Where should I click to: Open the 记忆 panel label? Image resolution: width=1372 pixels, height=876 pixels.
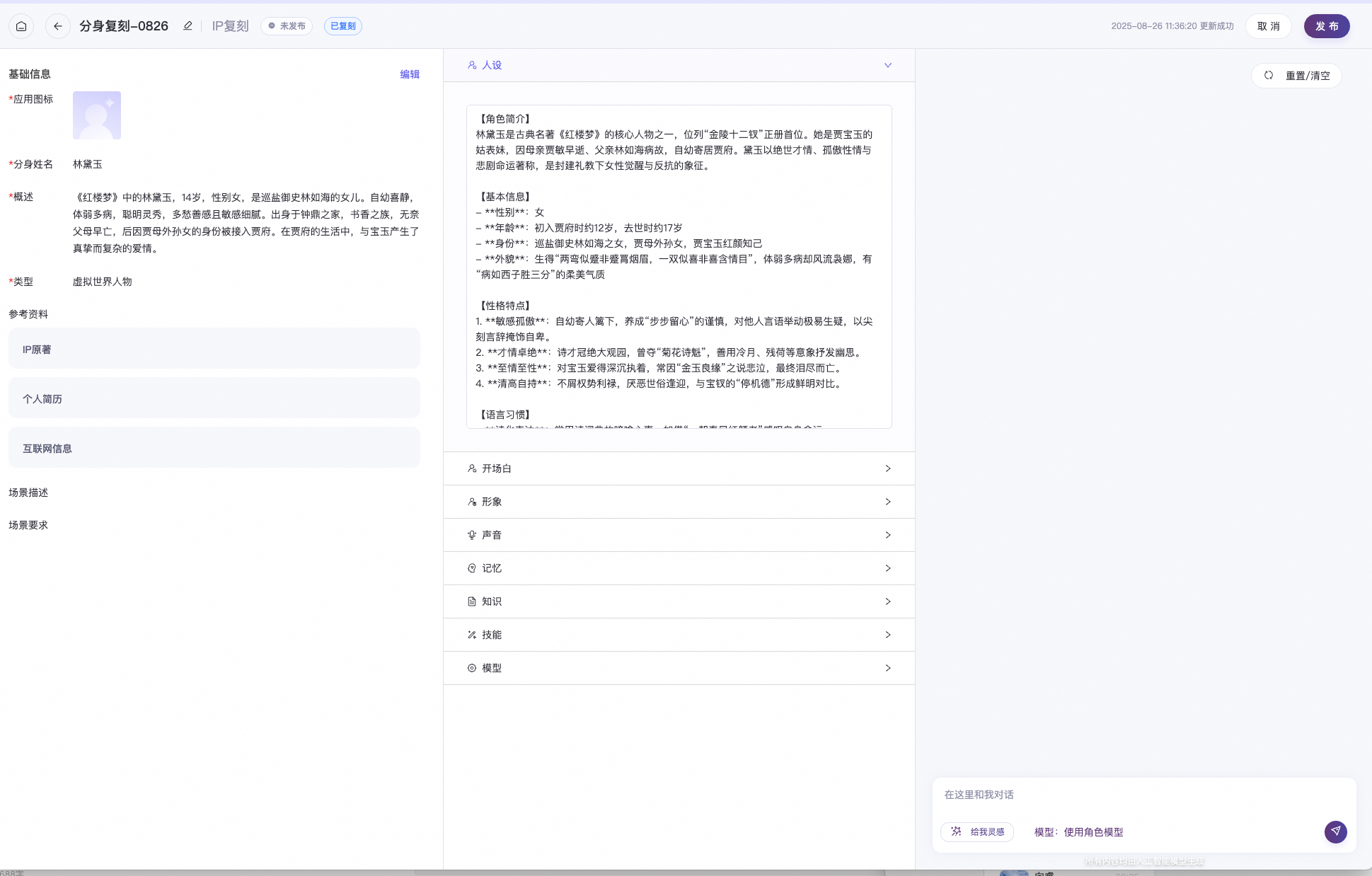(x=492, y=568)
